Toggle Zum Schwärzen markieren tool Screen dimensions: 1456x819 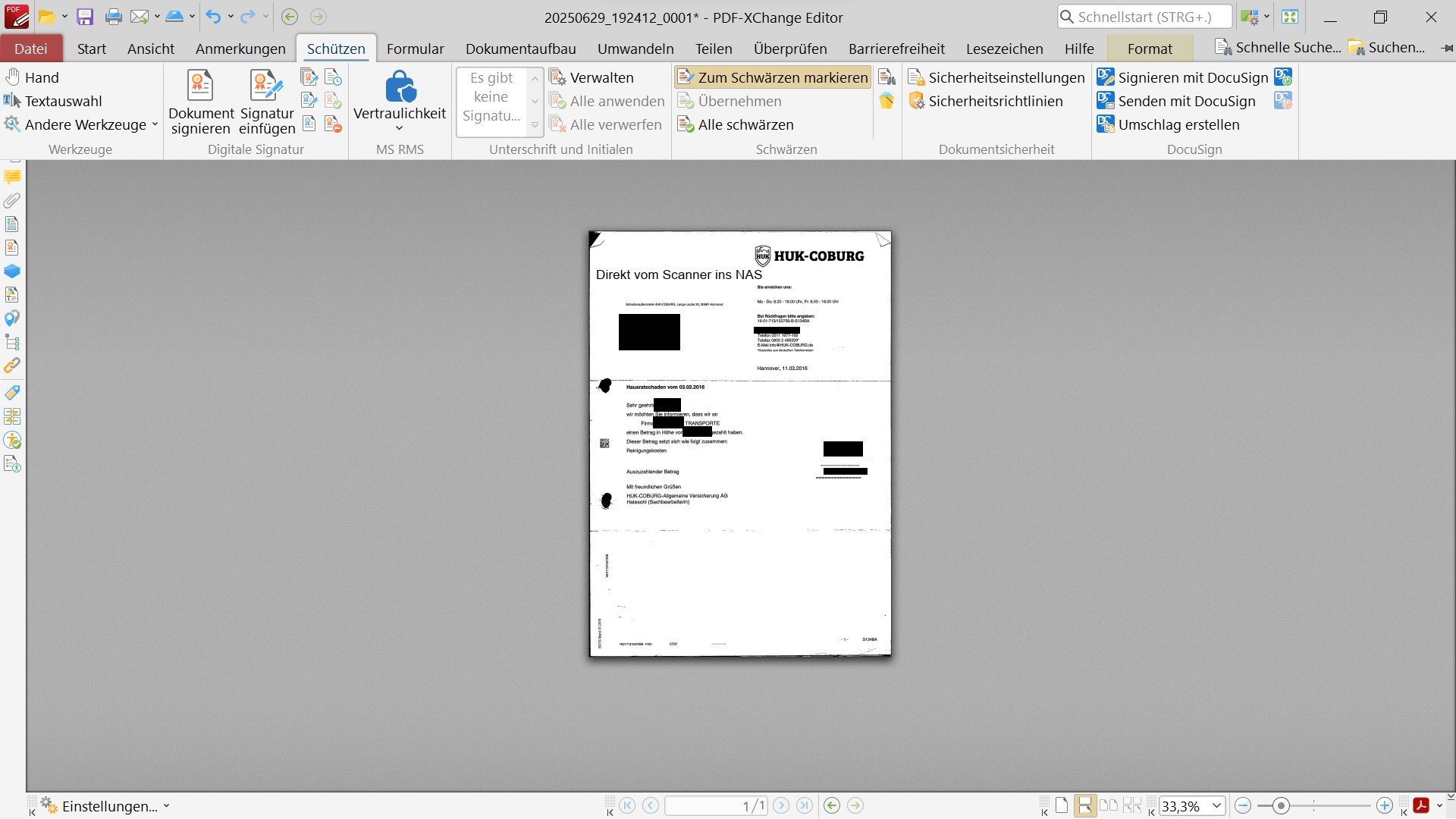pyautogui.click(x=773, y=77)
